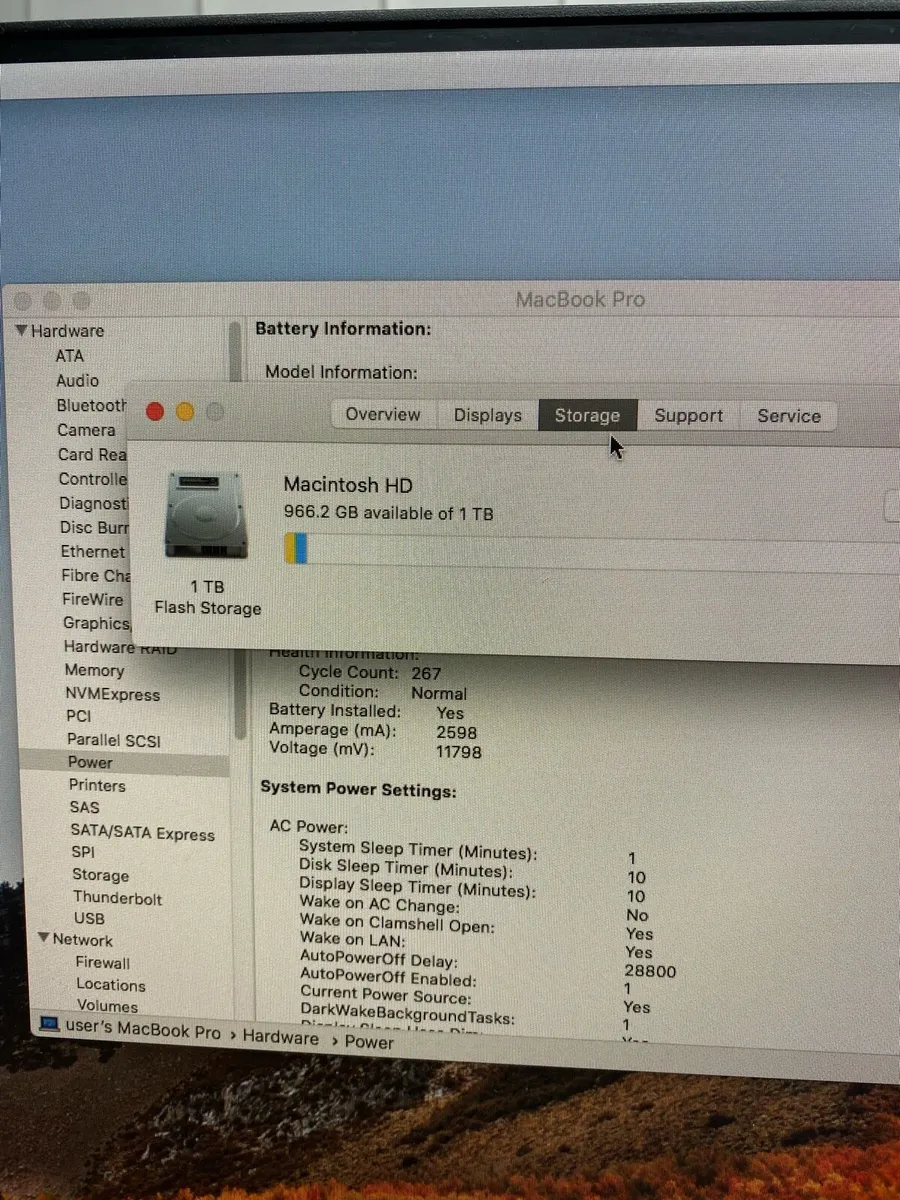
Task: Select USB in the sidebar
Action: (89, 918)
